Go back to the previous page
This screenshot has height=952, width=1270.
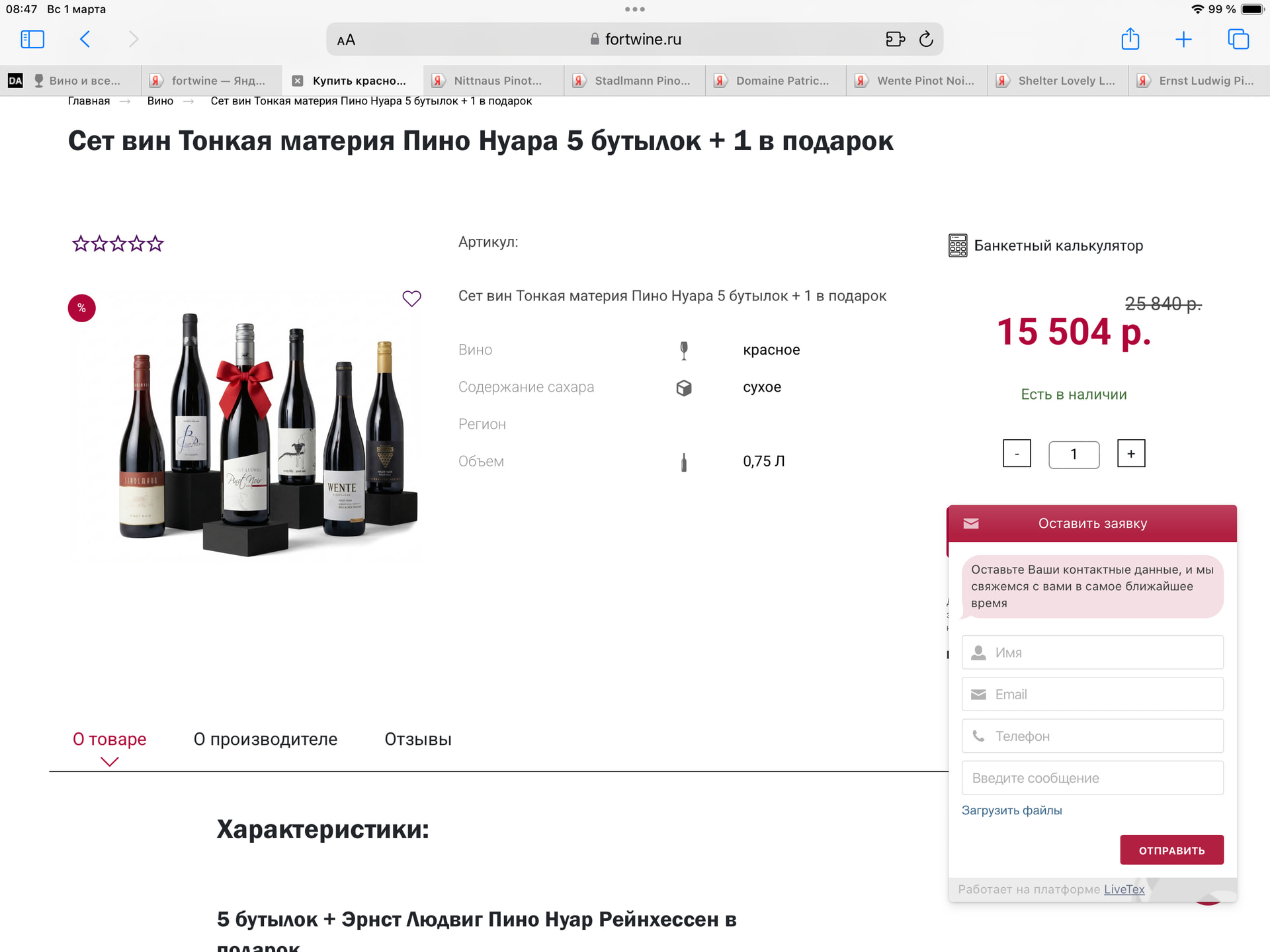click(x=85, y=39)
